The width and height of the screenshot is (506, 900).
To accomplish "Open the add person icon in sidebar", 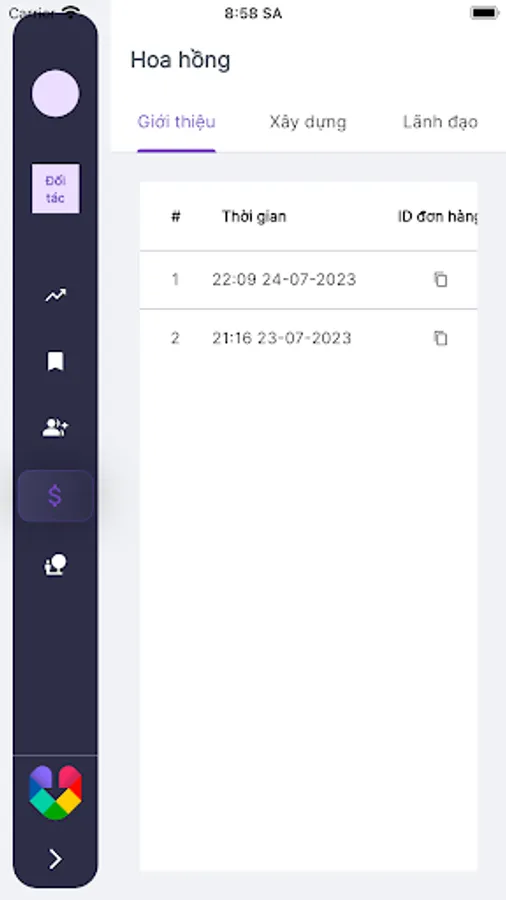I will coord(56,427).
